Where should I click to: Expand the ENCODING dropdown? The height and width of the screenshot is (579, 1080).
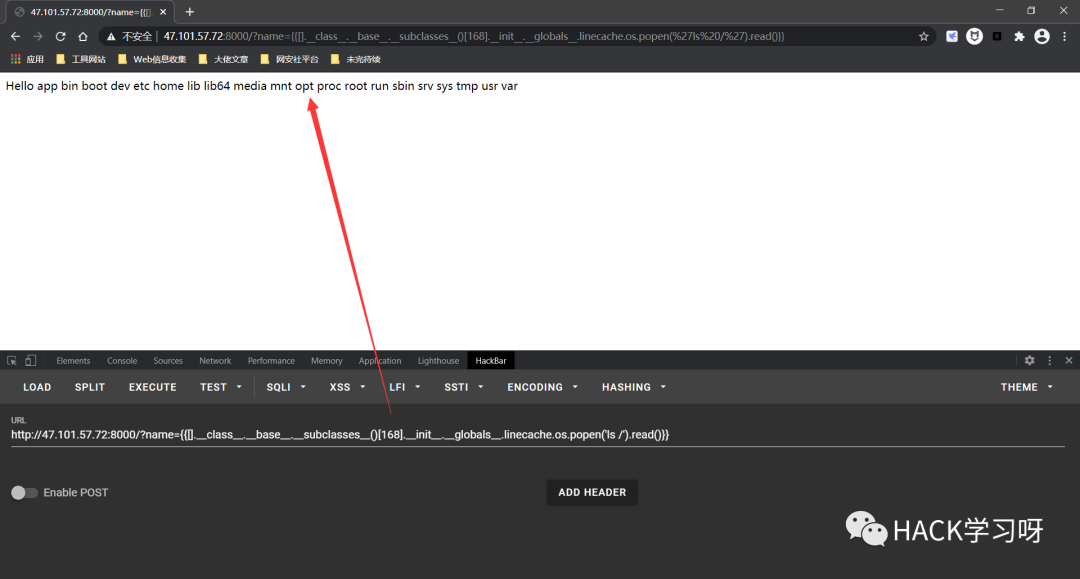[542, 387]
